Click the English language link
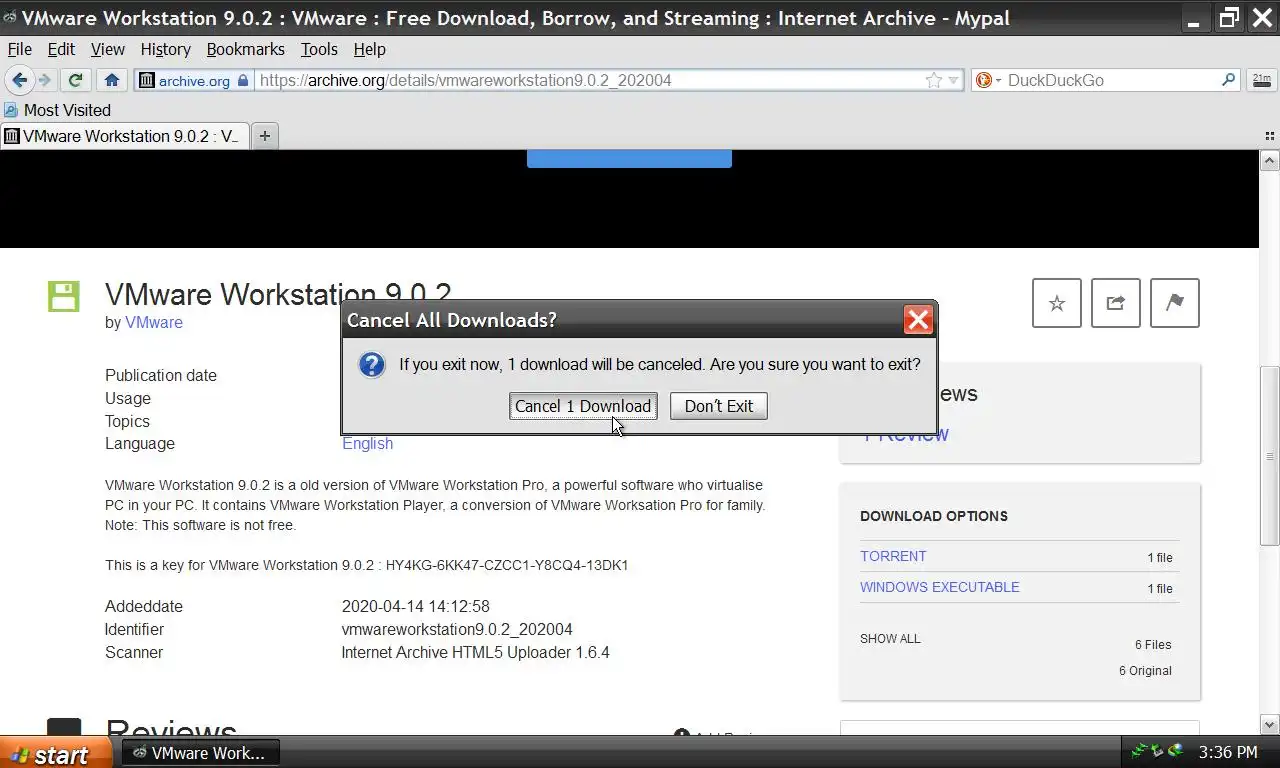The width and height of the screenshot is (1280, 768). [x=367, y=444]
